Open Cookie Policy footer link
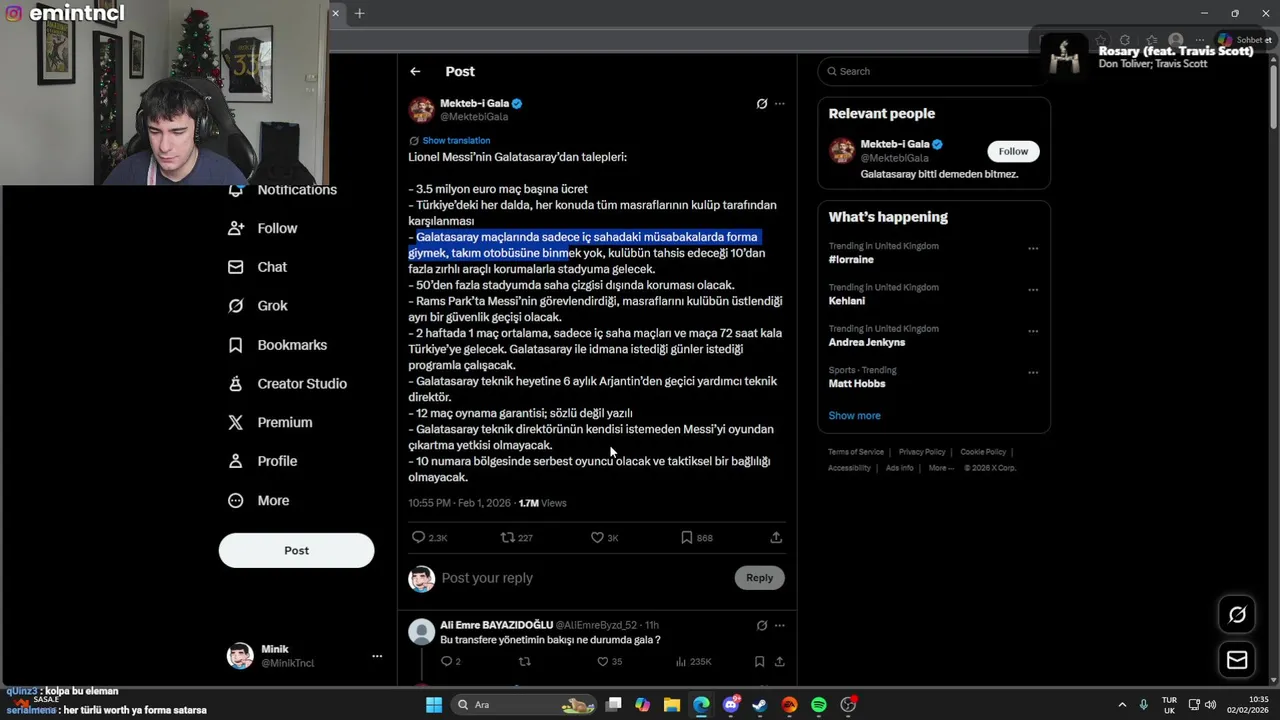The width and height of the screenshot is (1280, 720). click(x=983, y=452)
